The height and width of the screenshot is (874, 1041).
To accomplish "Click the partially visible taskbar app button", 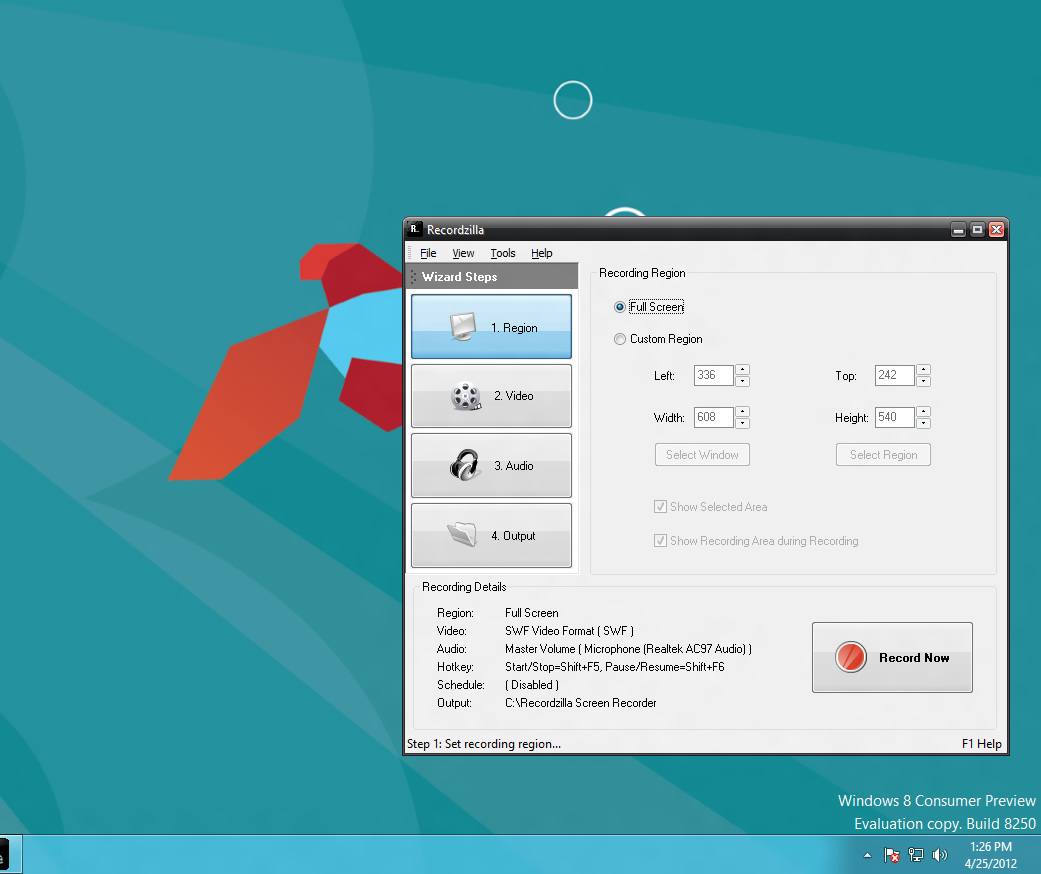I will pos(11,855).
